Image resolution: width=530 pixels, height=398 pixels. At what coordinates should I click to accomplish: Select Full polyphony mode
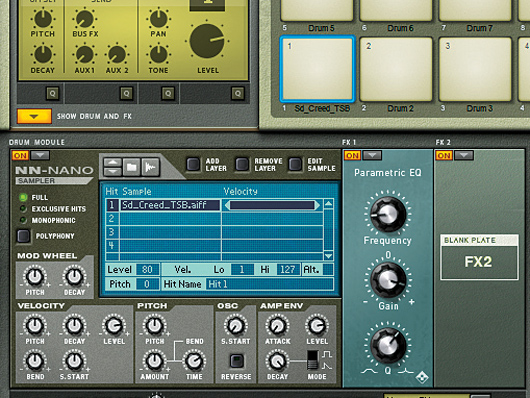(23, 197)
